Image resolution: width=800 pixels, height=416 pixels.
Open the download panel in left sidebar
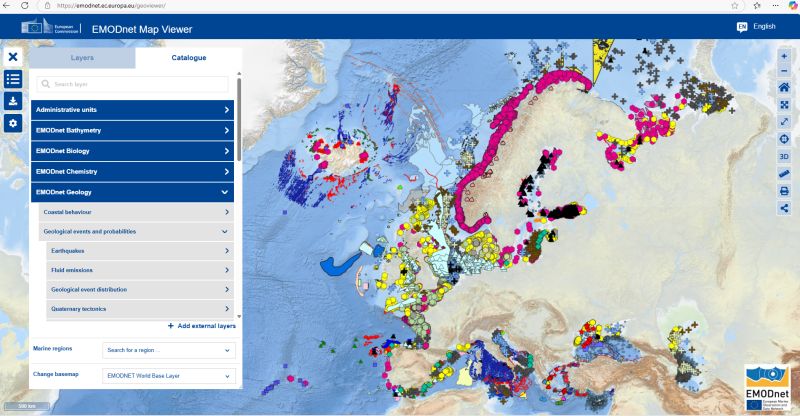point(13,101)
